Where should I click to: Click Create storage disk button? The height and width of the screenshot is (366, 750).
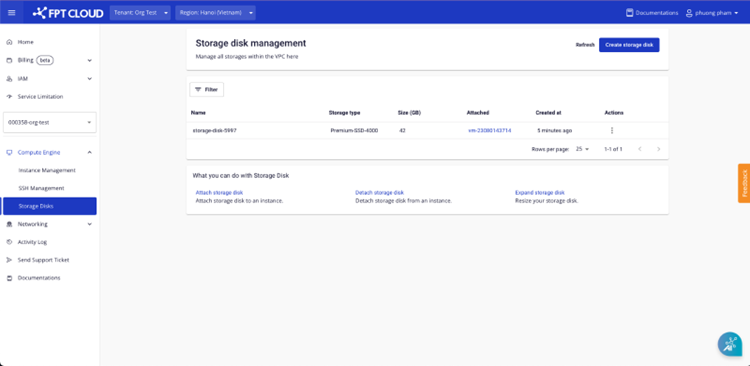click(x=629, y=45)
